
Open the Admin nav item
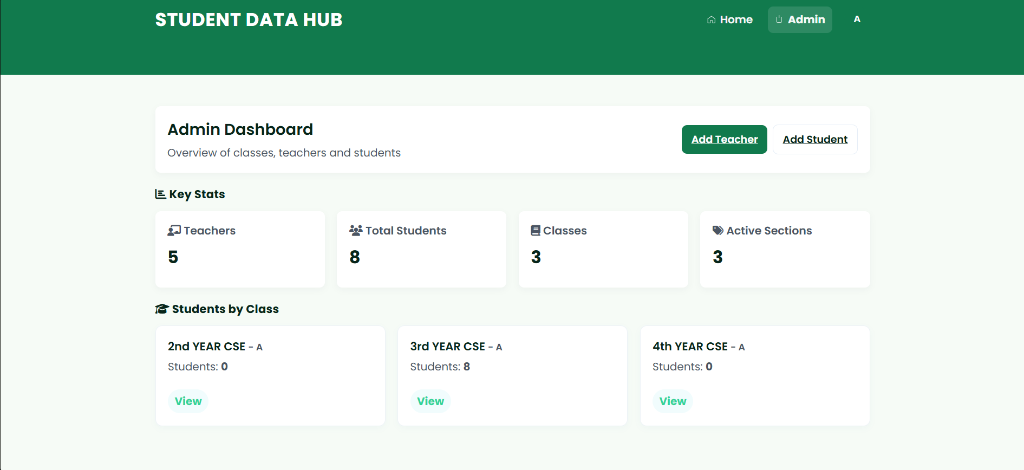coord(800,20)
